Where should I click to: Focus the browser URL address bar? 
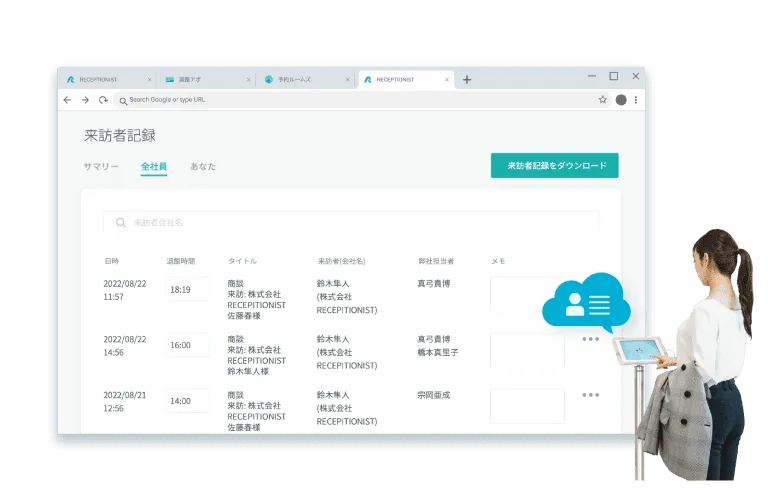(350, 100)
